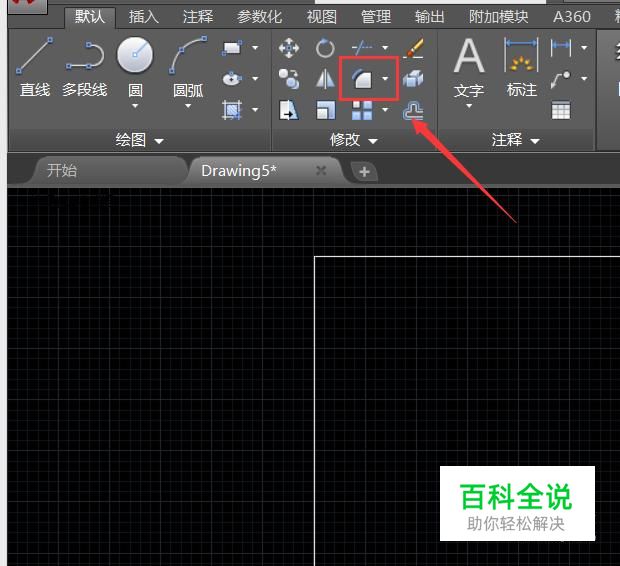Click the Ellipse draw tool icon

coord(232,78)
